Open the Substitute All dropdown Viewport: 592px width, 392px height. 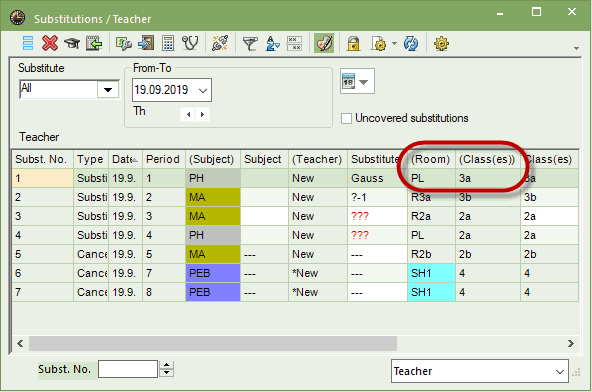(x=108, y=90)
